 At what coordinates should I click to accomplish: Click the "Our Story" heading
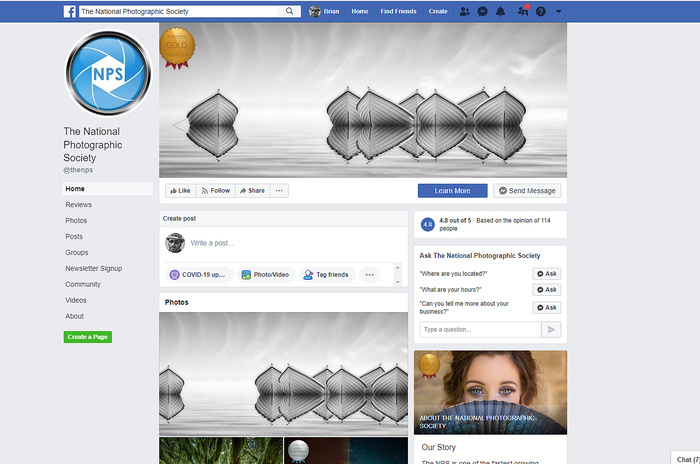[x=438, y=447]
